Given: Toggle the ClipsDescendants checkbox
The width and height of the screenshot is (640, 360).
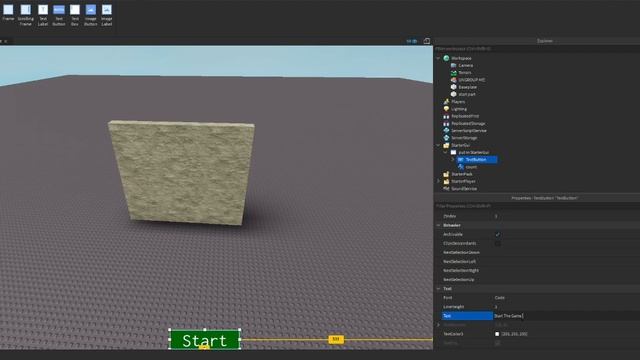Looking at the screenshot, I should point(498,243).
